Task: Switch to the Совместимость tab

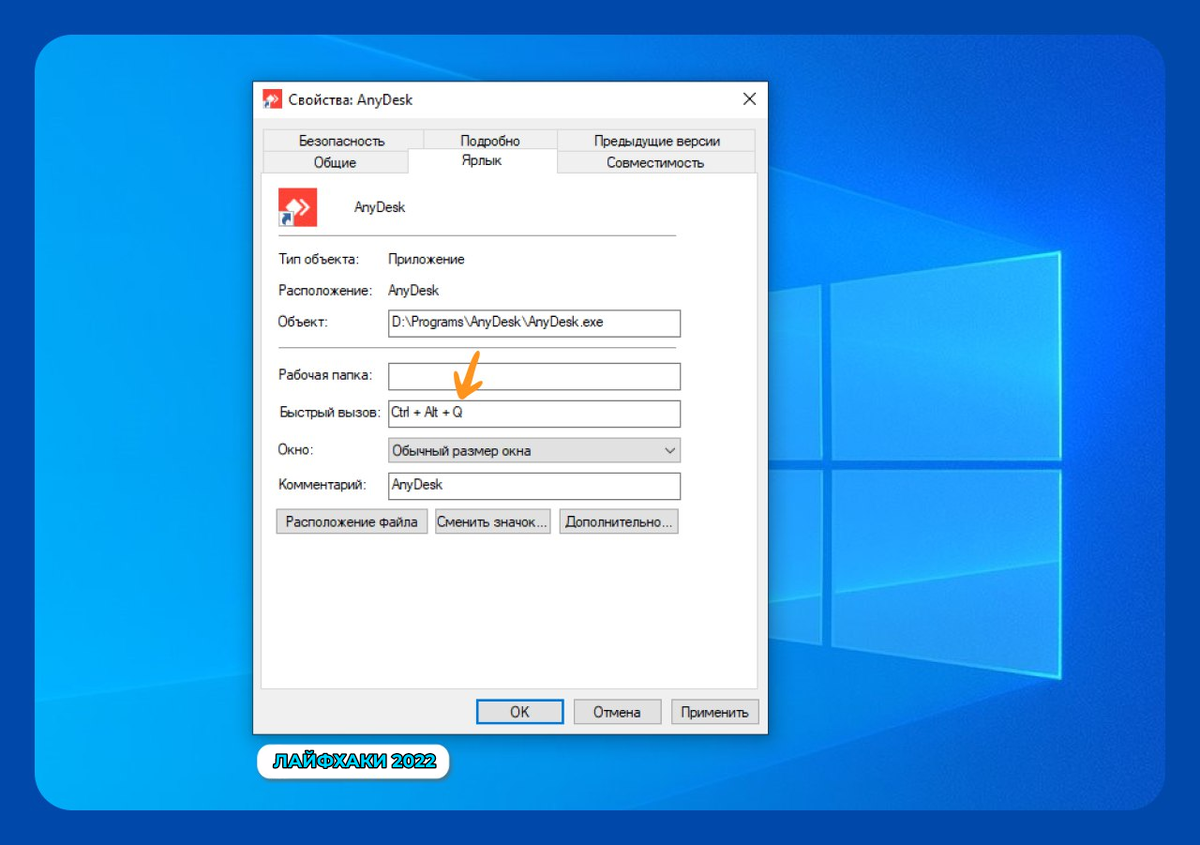Action: click(x=655, y=162)
